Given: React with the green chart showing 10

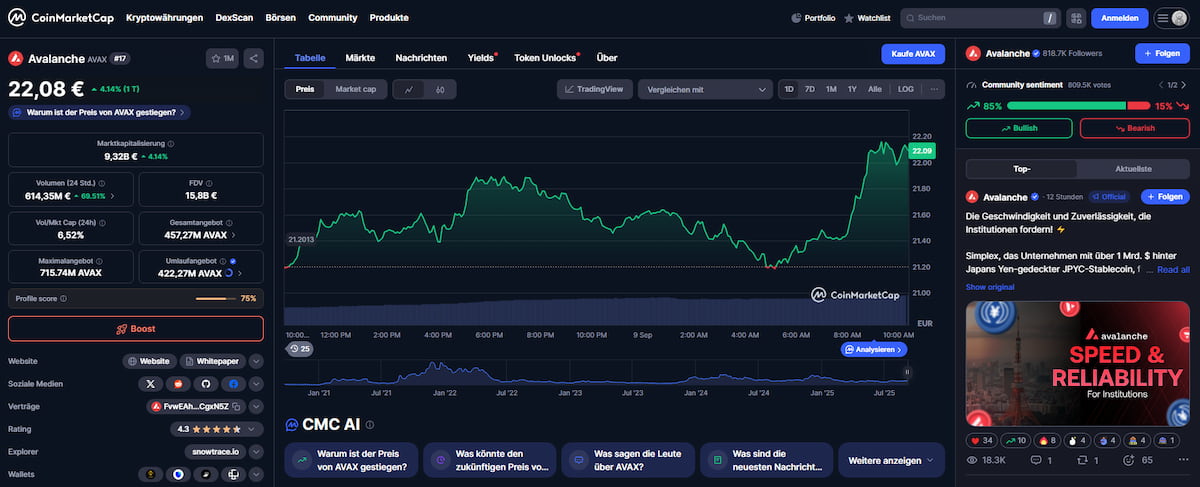Looking at the screenshot, I should (x=1018, y=440).
